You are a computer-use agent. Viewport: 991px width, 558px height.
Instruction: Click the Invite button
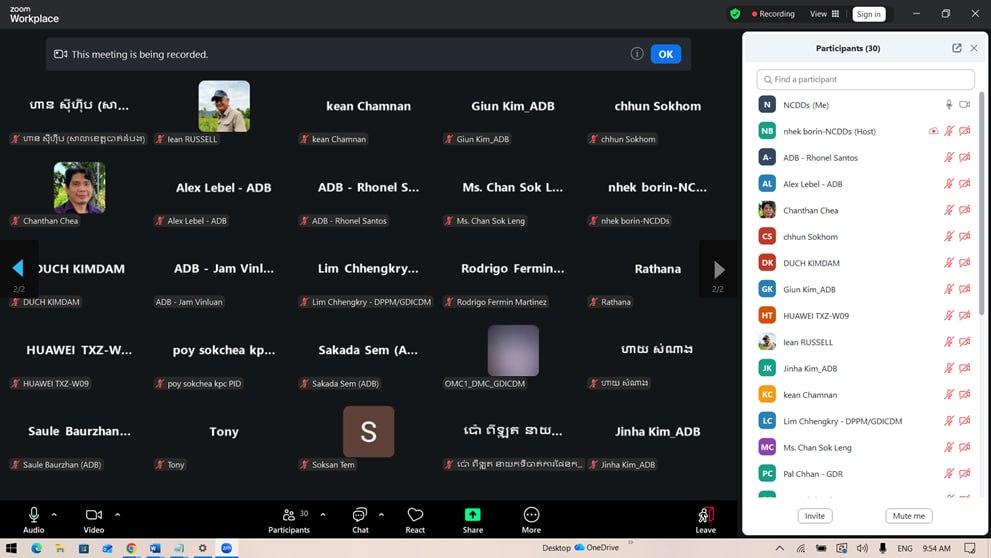815,516
